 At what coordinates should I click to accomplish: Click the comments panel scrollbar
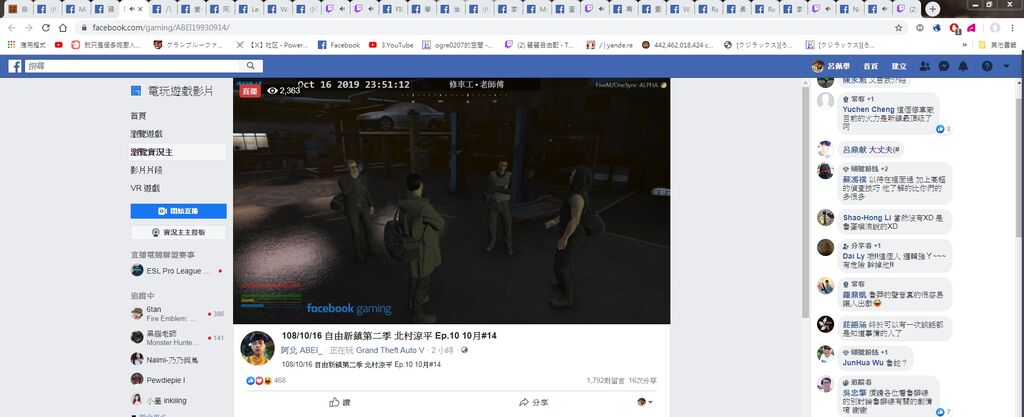(805, 201)
